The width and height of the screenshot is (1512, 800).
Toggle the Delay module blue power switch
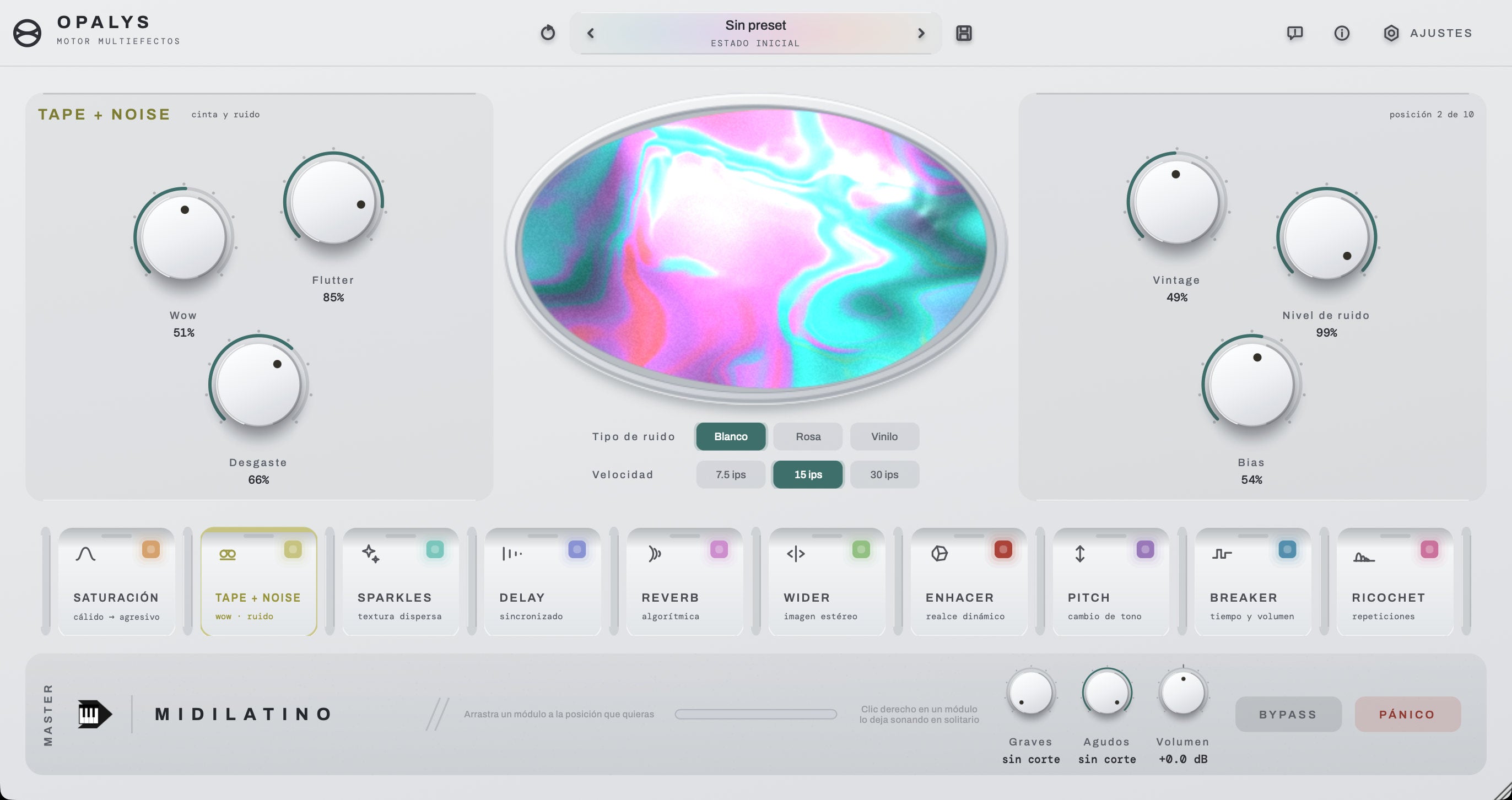coord(577,549)
